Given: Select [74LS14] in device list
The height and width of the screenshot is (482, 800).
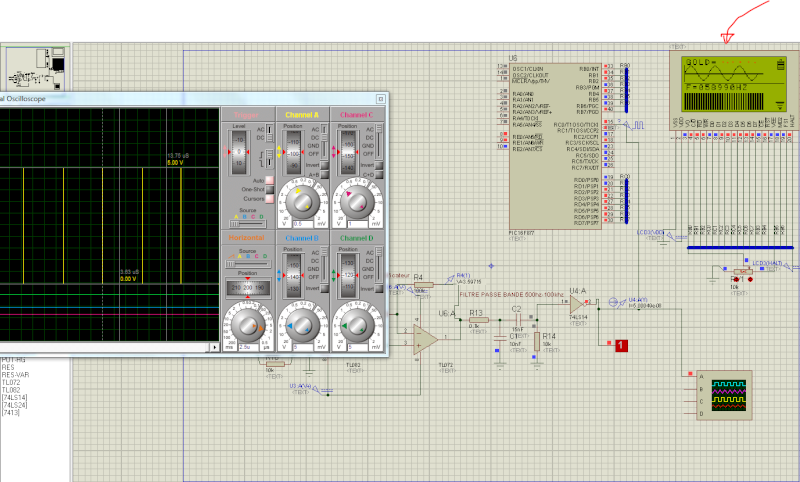Looking at the screenshot, I should click(14, 397).
